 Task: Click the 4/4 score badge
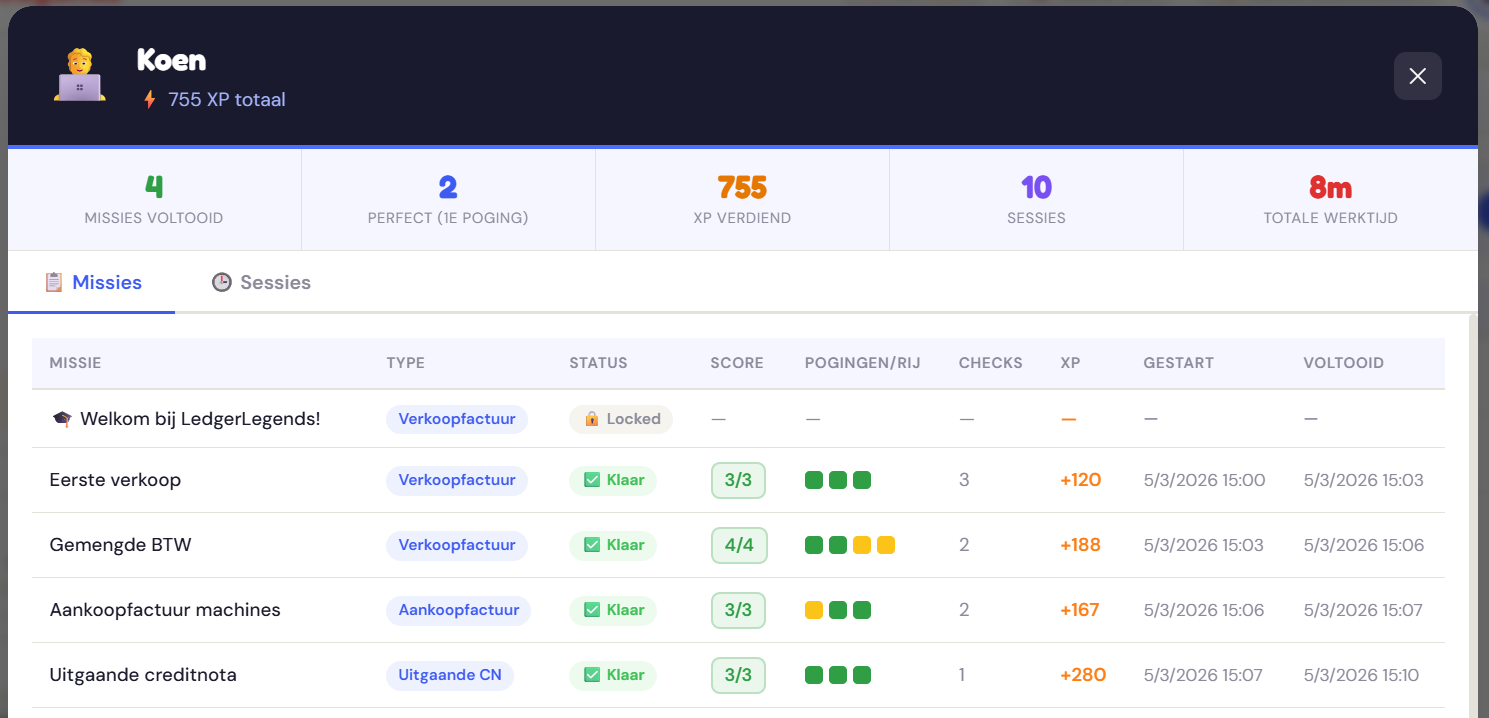pos(738,545)
